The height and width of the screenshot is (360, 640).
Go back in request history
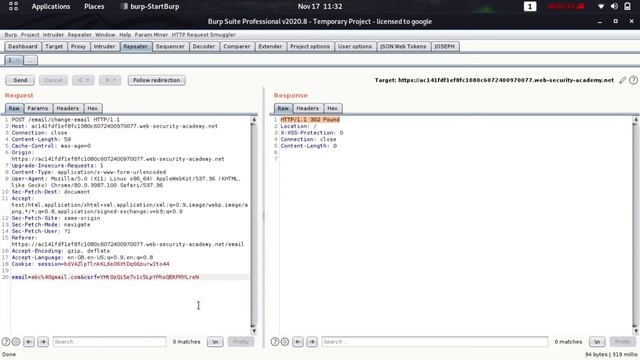pos(83,80)
